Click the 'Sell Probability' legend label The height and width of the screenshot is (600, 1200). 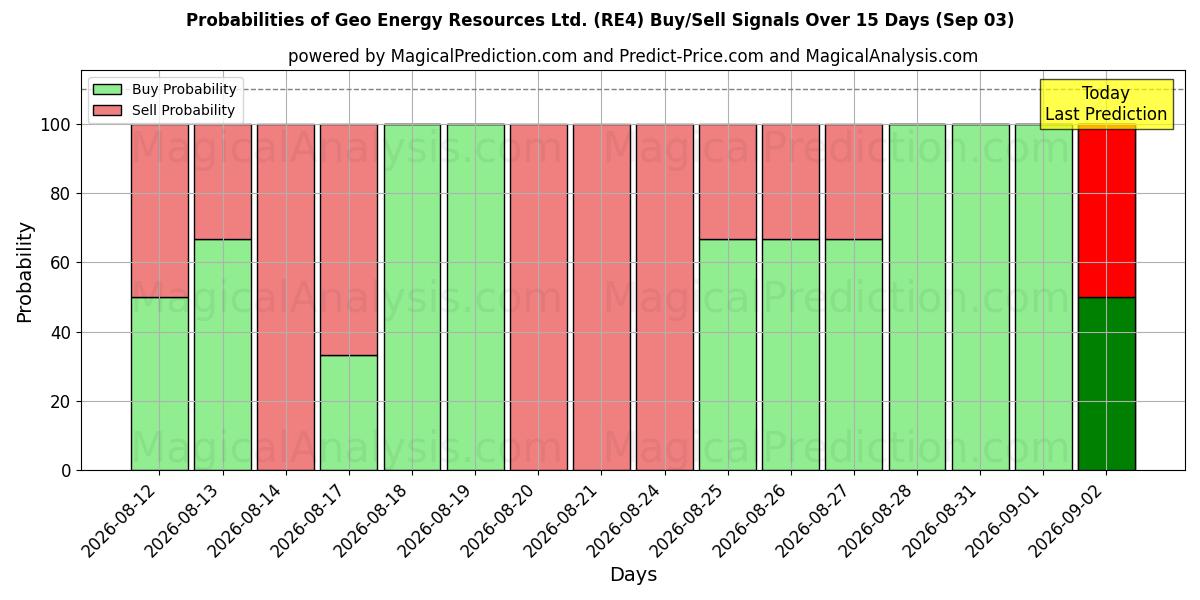click(183, 110)
